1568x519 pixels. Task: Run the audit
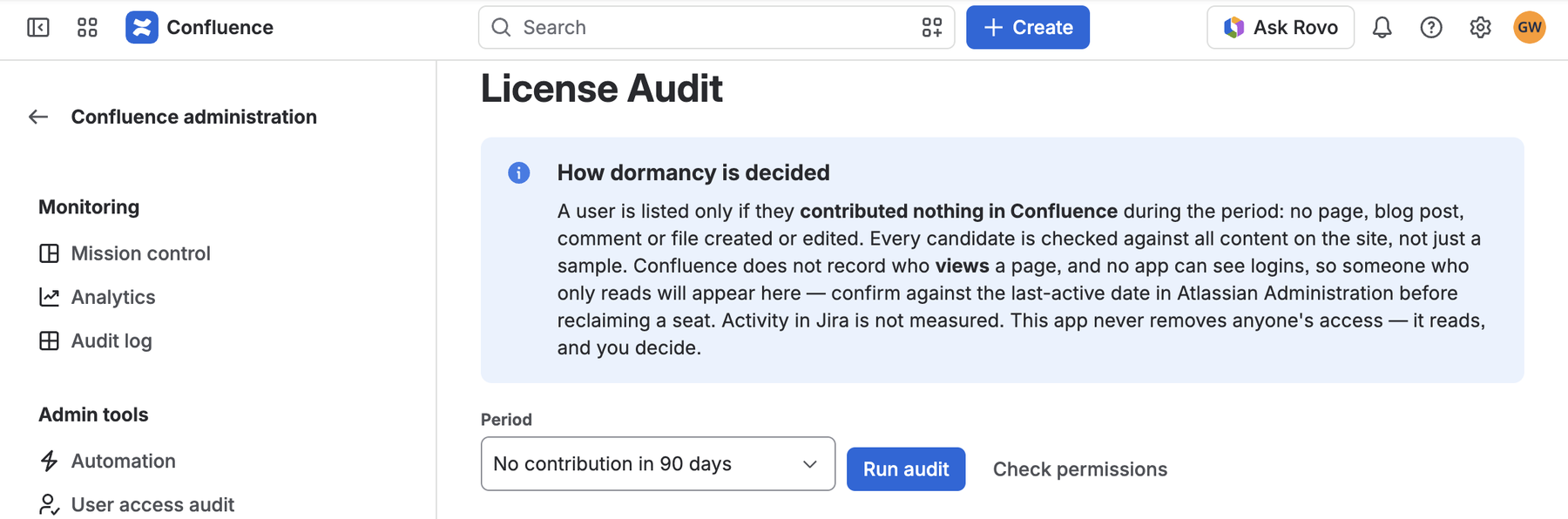[906, 469]
